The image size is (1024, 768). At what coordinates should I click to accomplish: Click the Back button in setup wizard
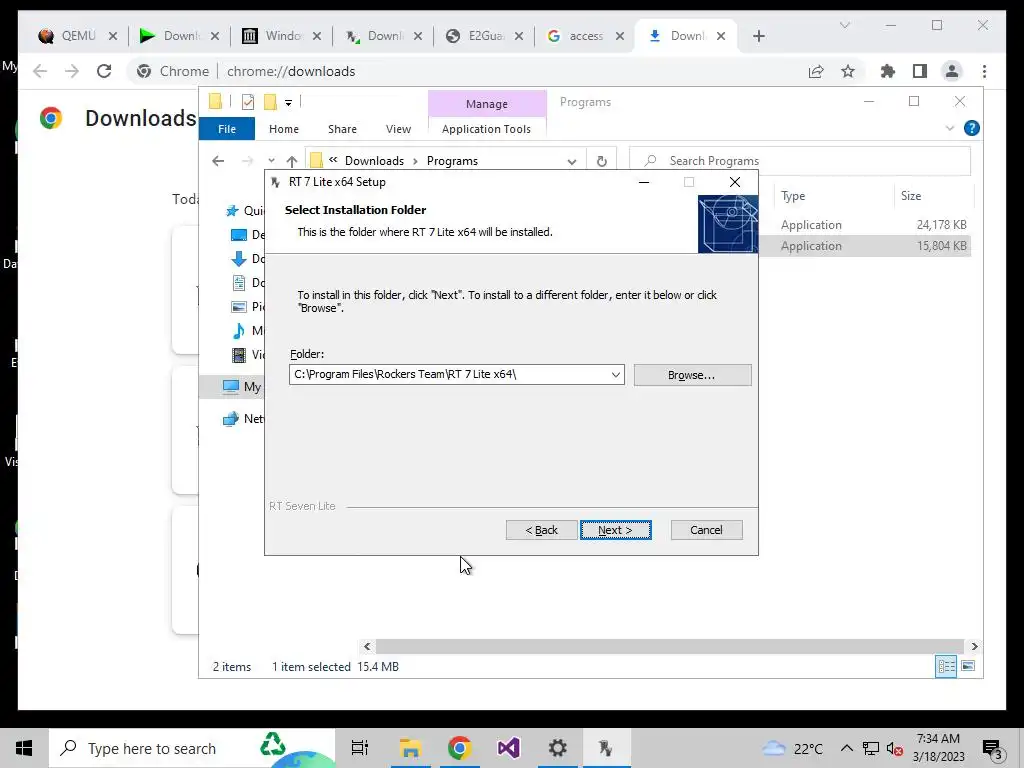[x=541, y=530]
